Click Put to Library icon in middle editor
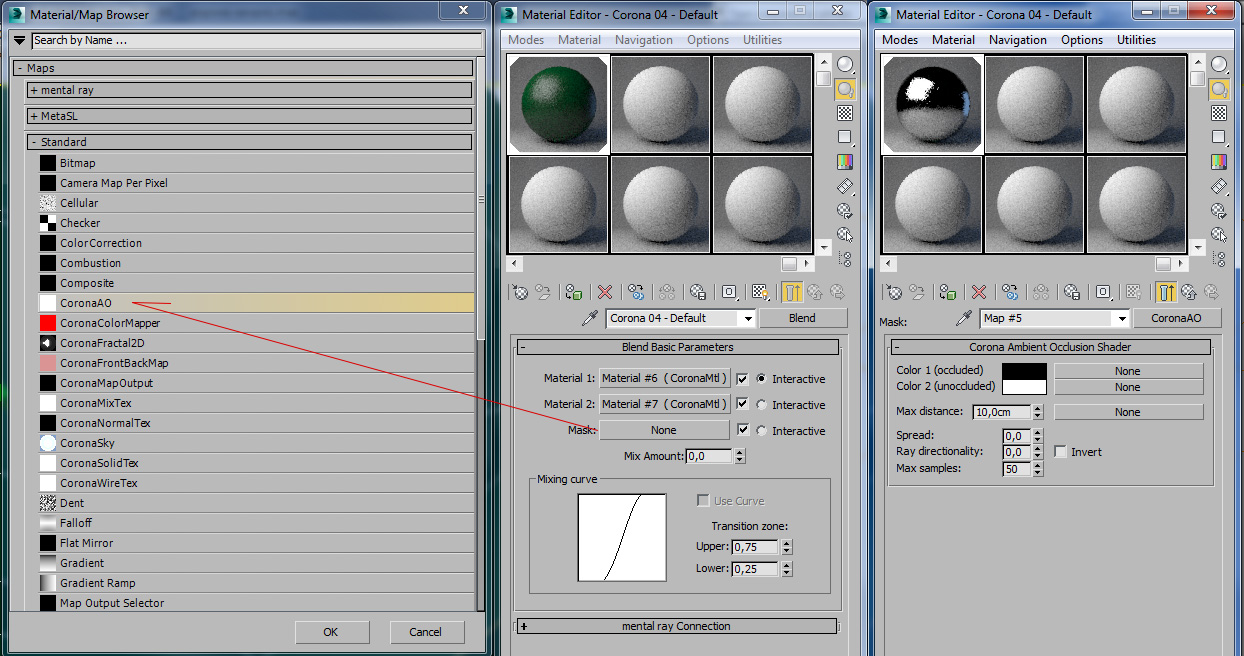 (699, 292)
